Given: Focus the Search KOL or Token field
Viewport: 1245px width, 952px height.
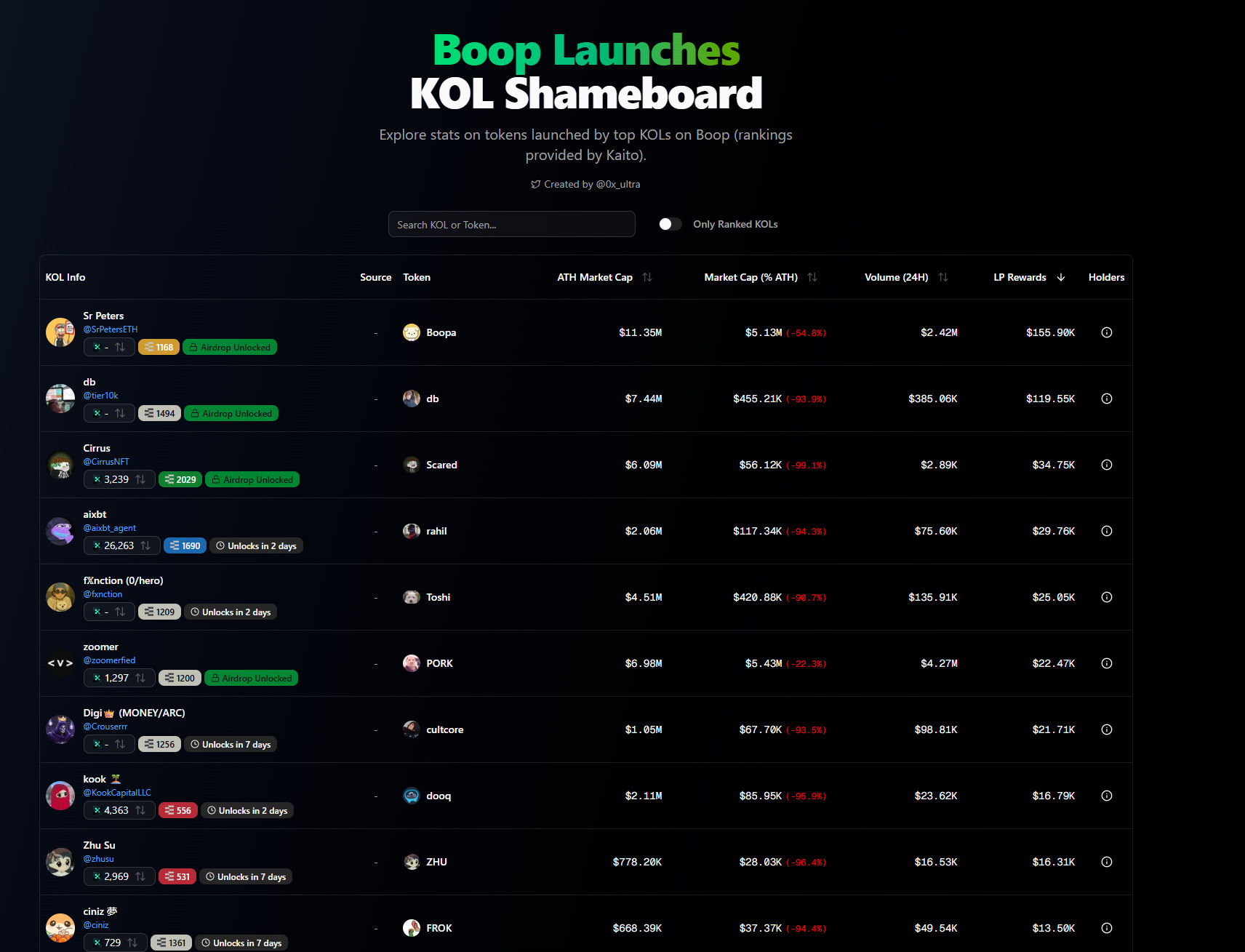Looking at the screenshot, I should pyautogui.click(x=511, y=224).
